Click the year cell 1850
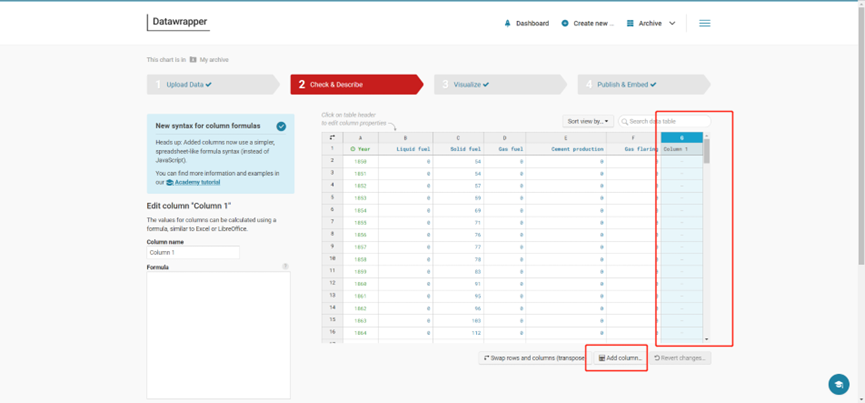The width and height of the screenshot is (865, 403). [360, 162]
